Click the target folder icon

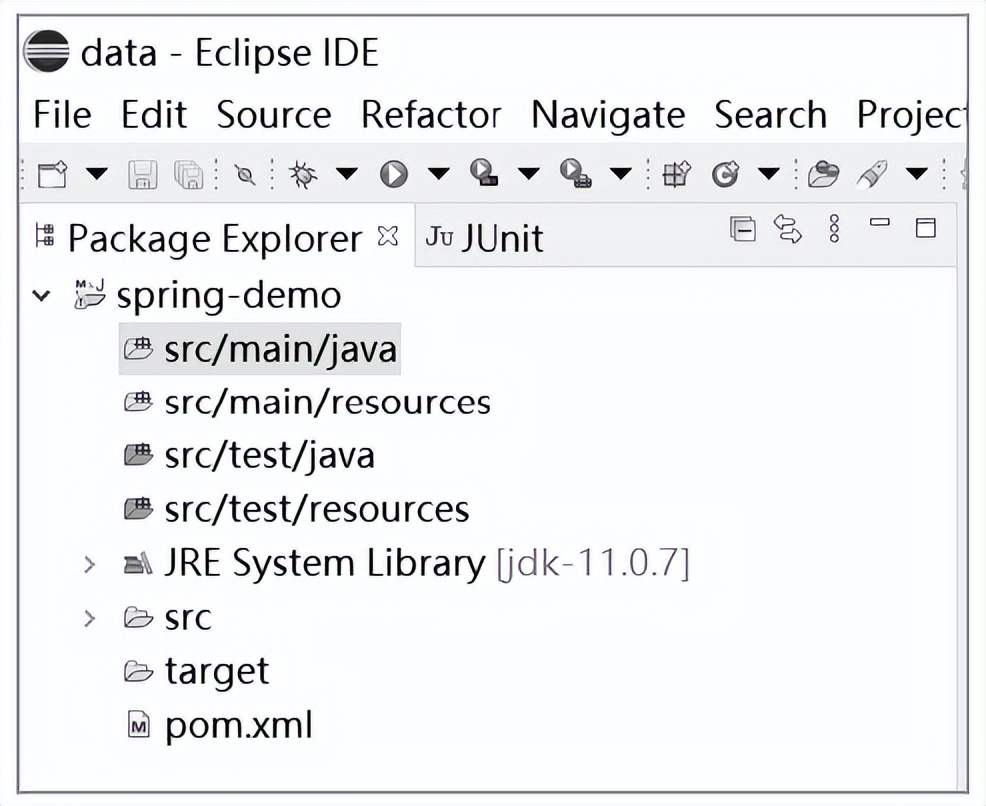click(x=138, y=671)
